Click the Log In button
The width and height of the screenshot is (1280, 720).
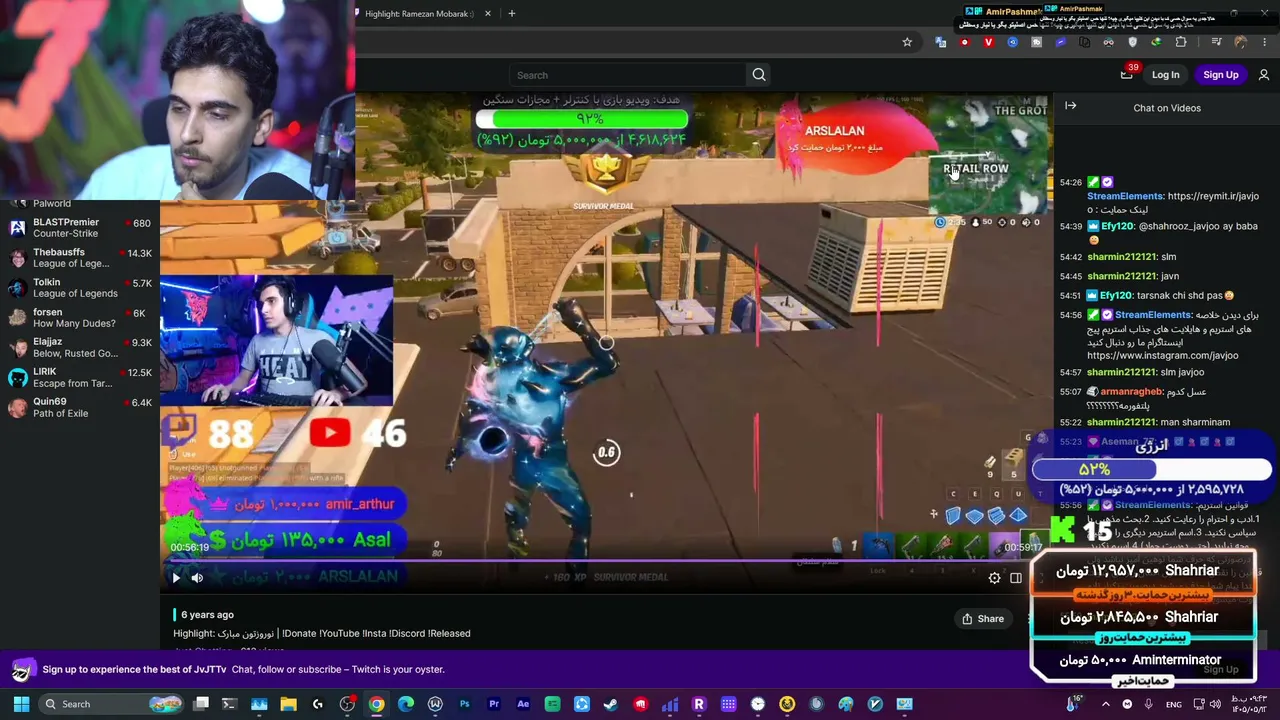tap(1165, 75)
